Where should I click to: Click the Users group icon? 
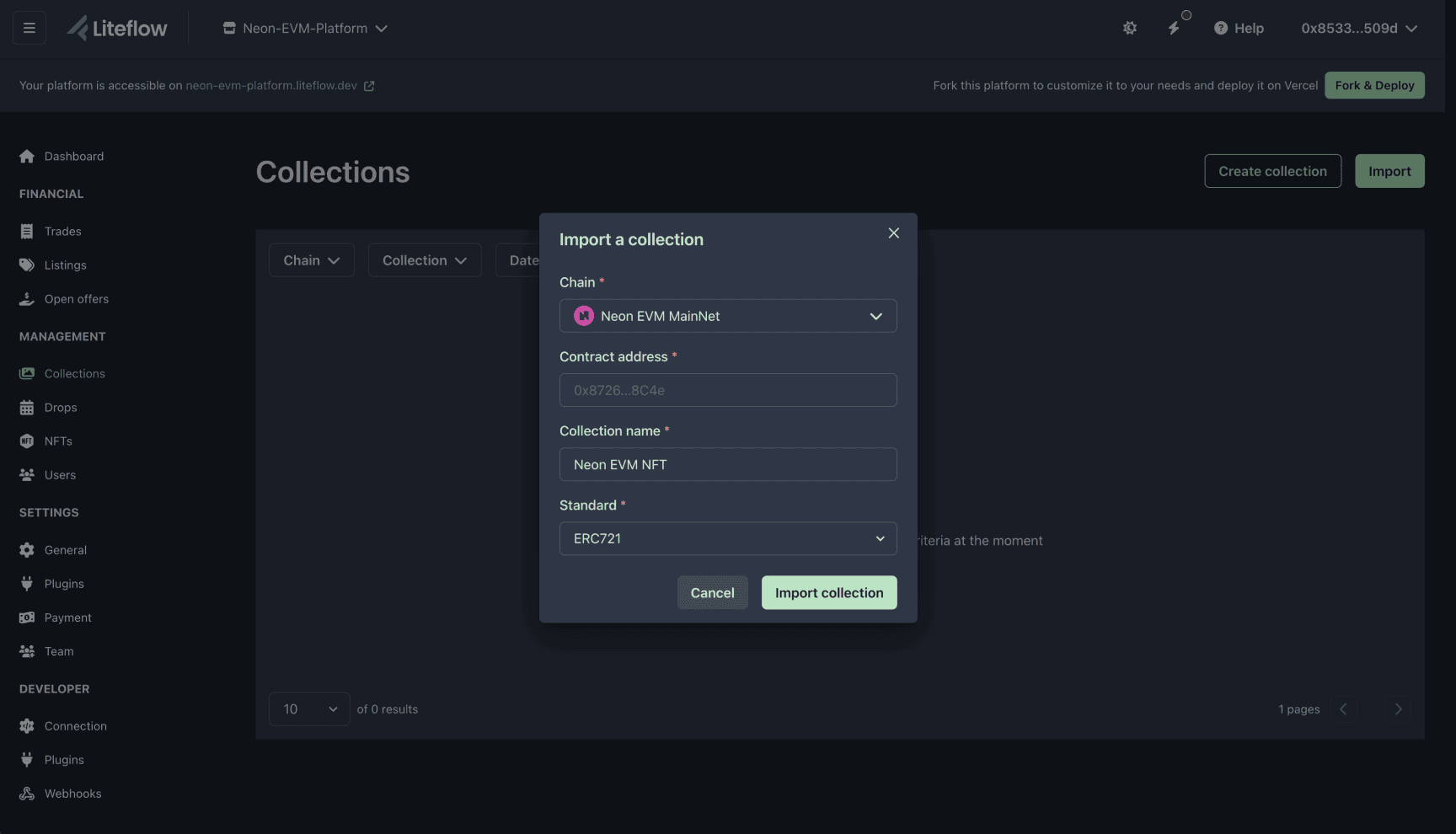click(x=27, y=474)
